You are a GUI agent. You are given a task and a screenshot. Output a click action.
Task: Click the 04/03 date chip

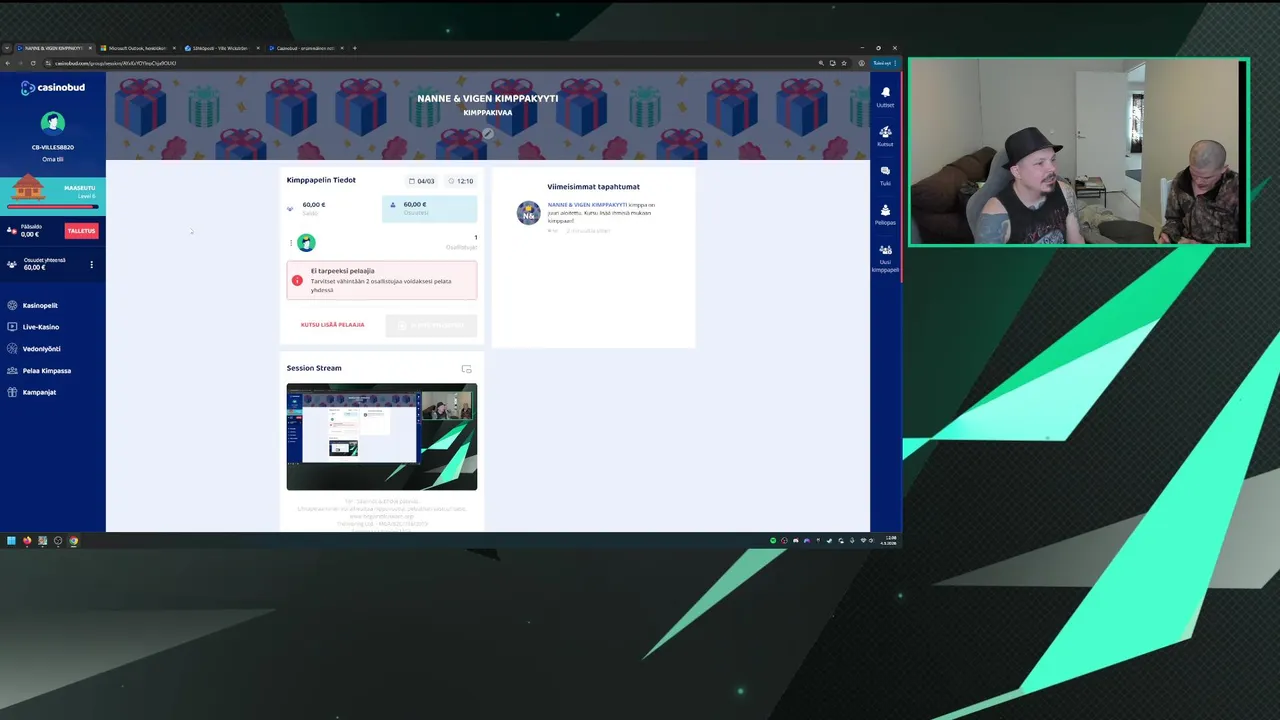pos(422,181)
